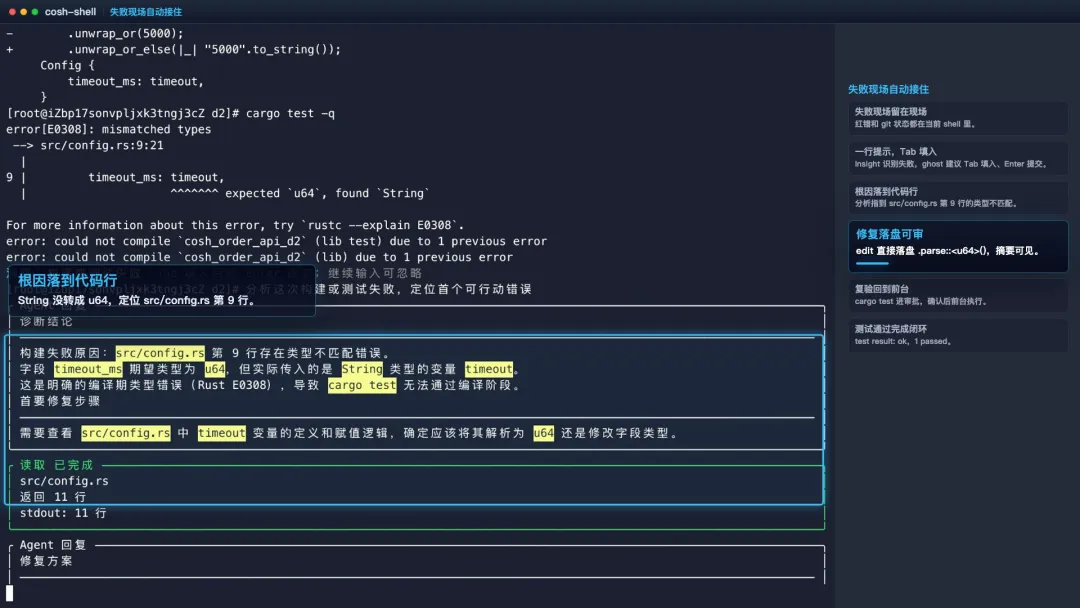
Task: Click the 返回 11 行 line
Action: (53, 497)
